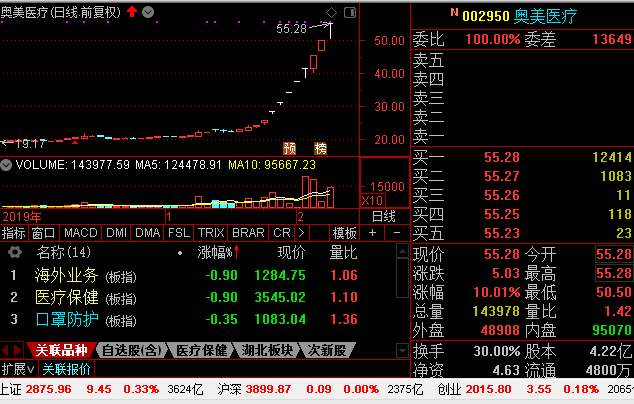
Task: Select the 口罩防护 sector row
Action: (x=198, y=319)
